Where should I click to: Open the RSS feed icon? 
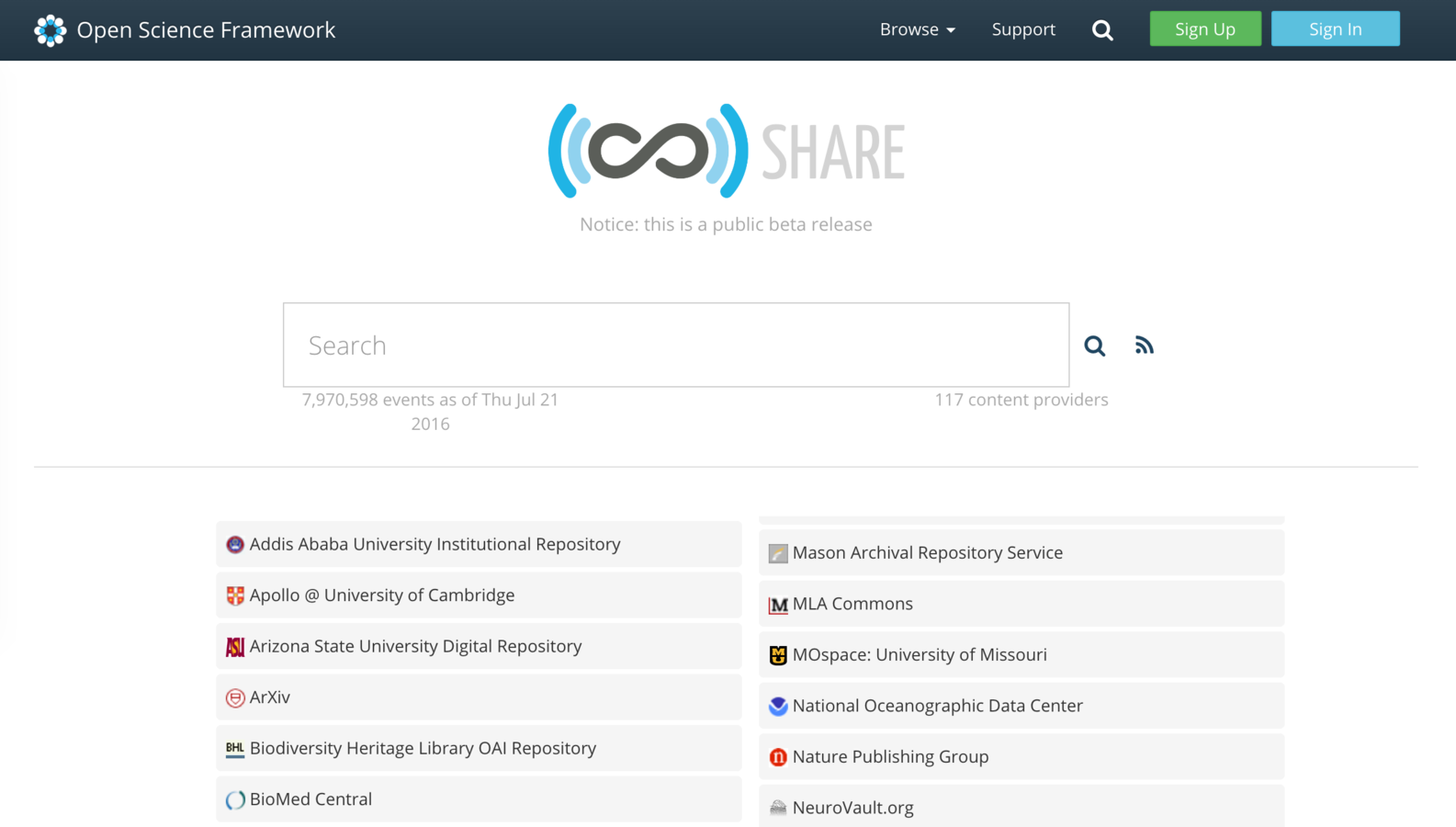[1144, 346]
